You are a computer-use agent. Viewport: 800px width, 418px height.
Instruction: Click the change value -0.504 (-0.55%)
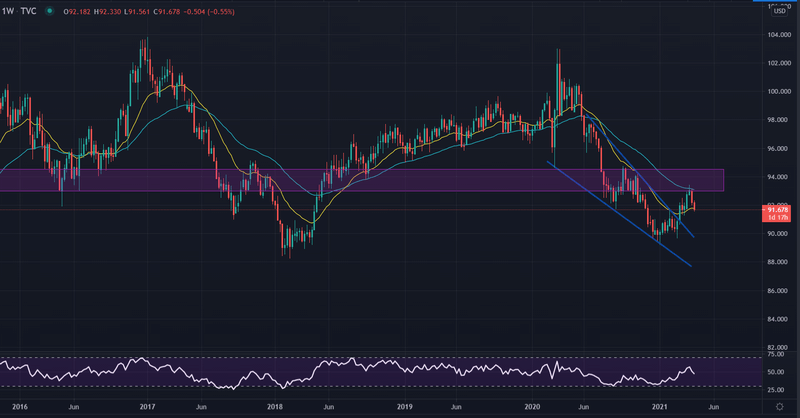click(209, 11)
